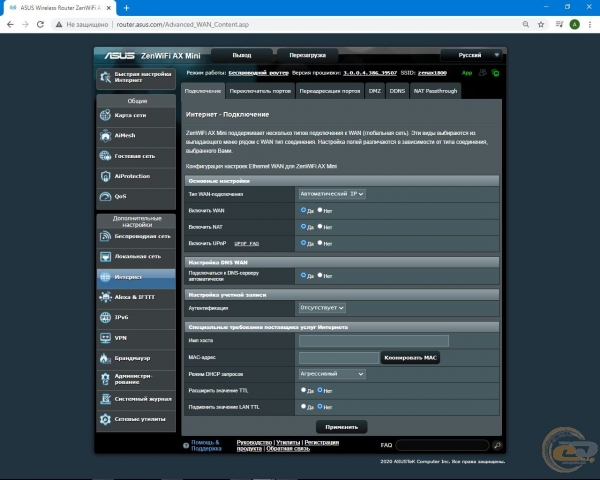Open the language dropdown Русский
The height and width of the screenshot is (480, 600).
point(471,55)
